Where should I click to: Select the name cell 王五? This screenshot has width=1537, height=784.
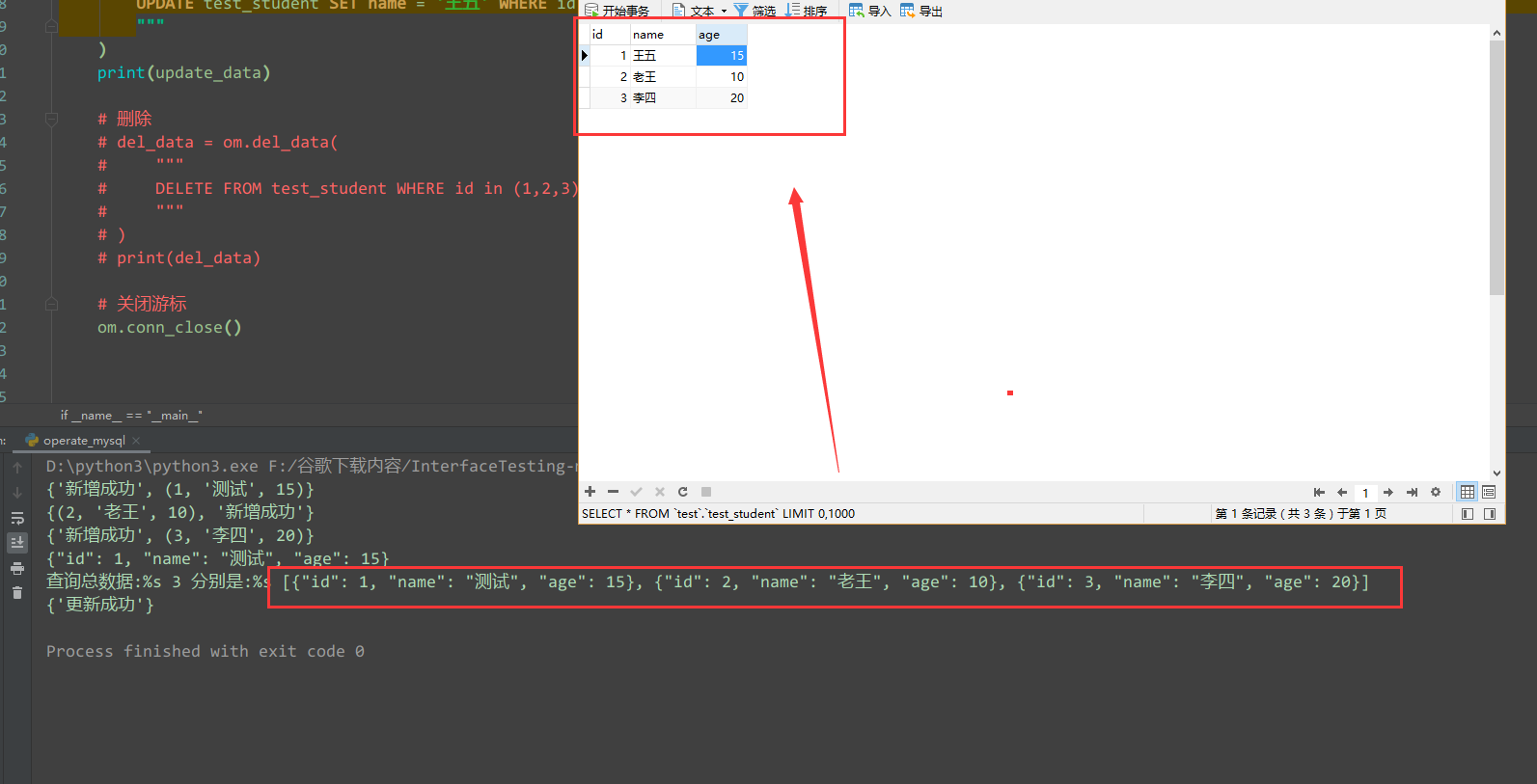[663, 56]
